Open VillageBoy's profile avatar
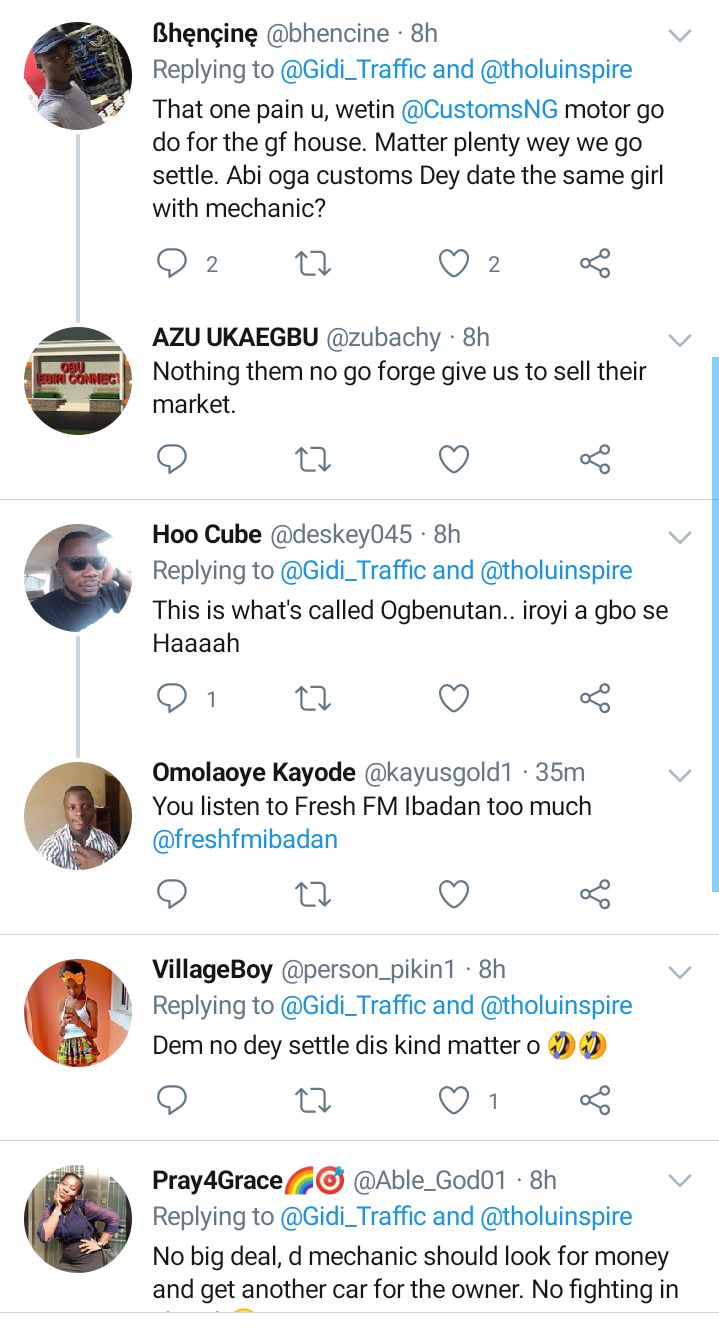The height and width of the screenshot is (1337, 719). (78, 1013)
